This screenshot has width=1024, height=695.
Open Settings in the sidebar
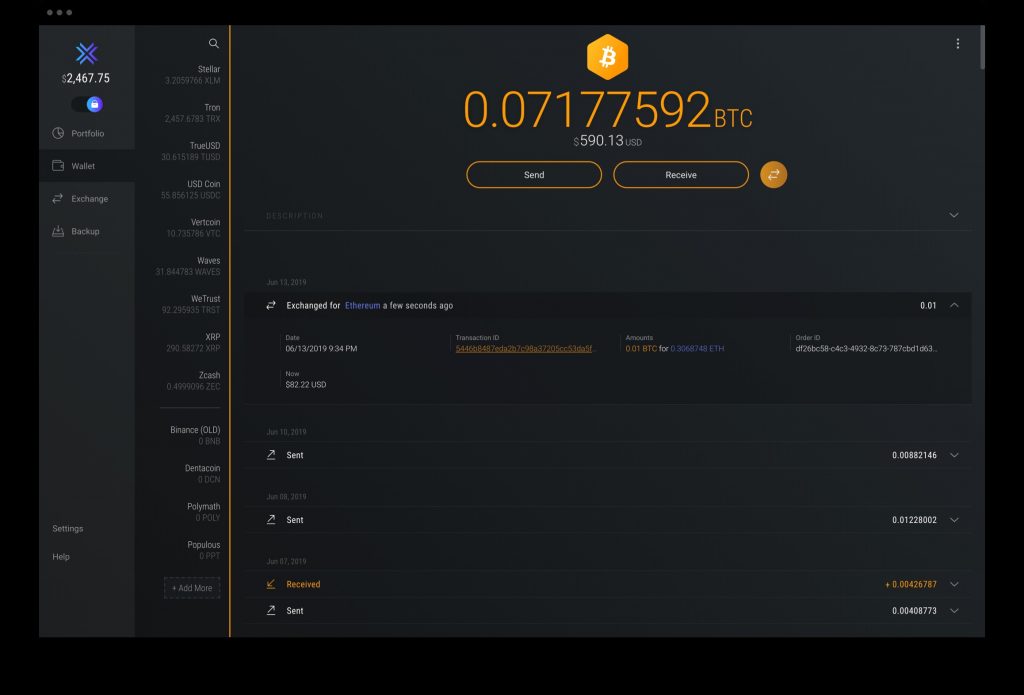click(x=68, y=528)
